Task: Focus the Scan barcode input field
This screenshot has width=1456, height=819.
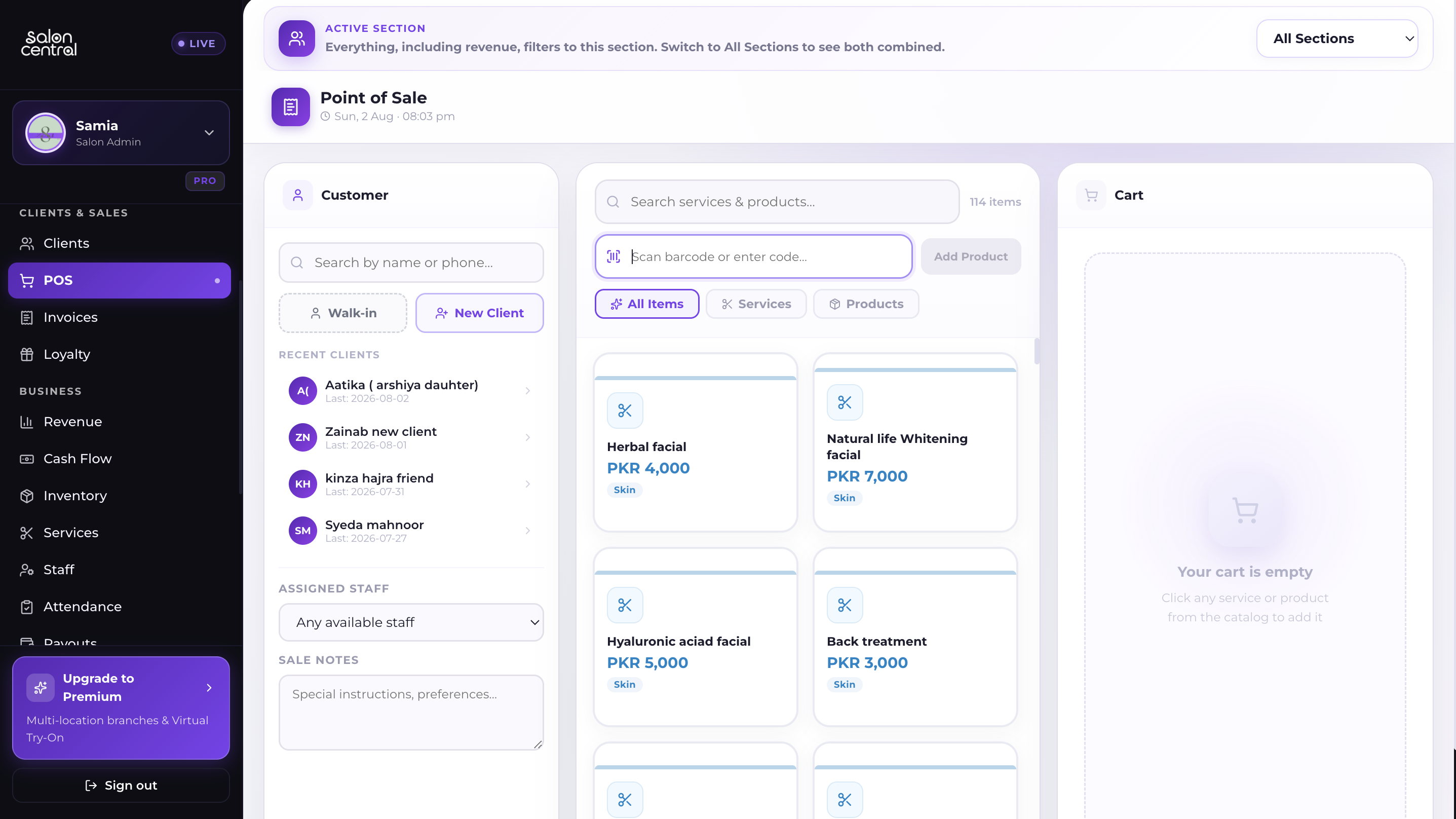Action: 753,257
